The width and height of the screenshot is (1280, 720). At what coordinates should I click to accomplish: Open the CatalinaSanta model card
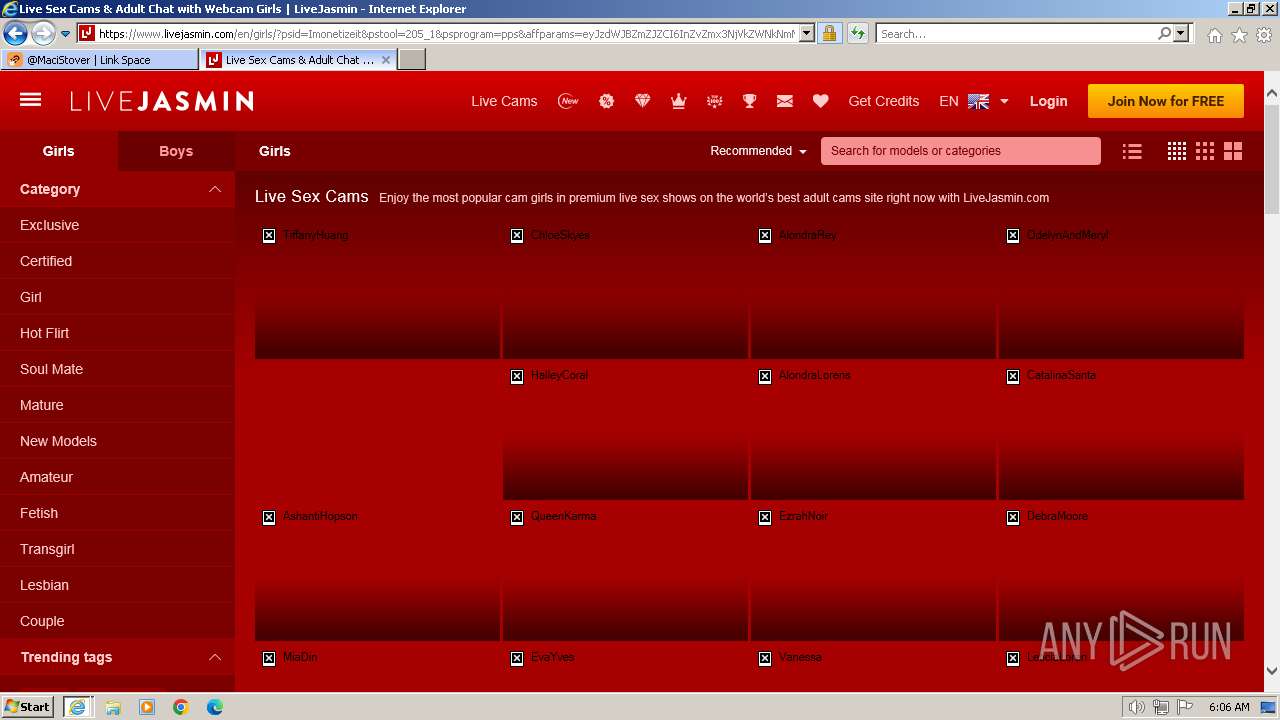(1121, 432)
